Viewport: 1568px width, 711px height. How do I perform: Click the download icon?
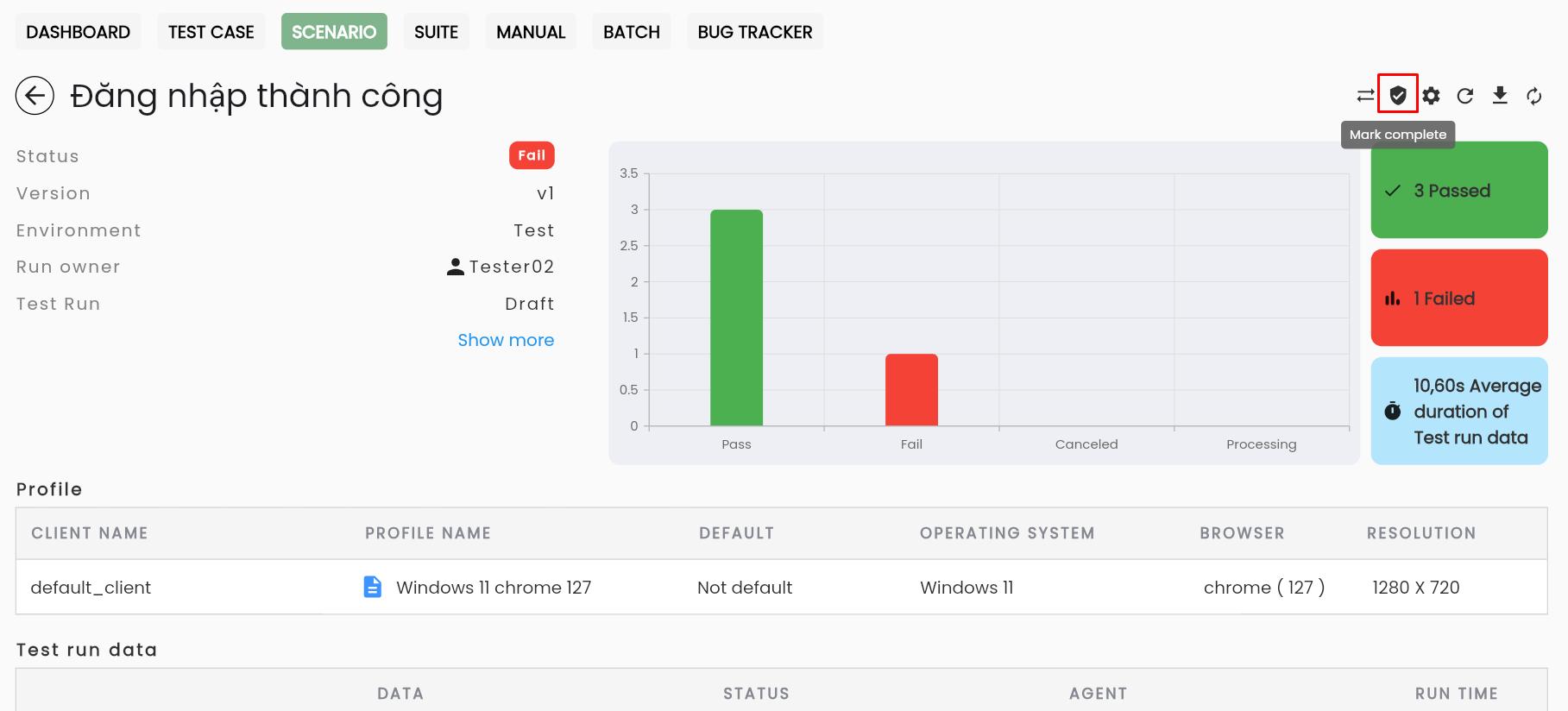pos(1500,96)
